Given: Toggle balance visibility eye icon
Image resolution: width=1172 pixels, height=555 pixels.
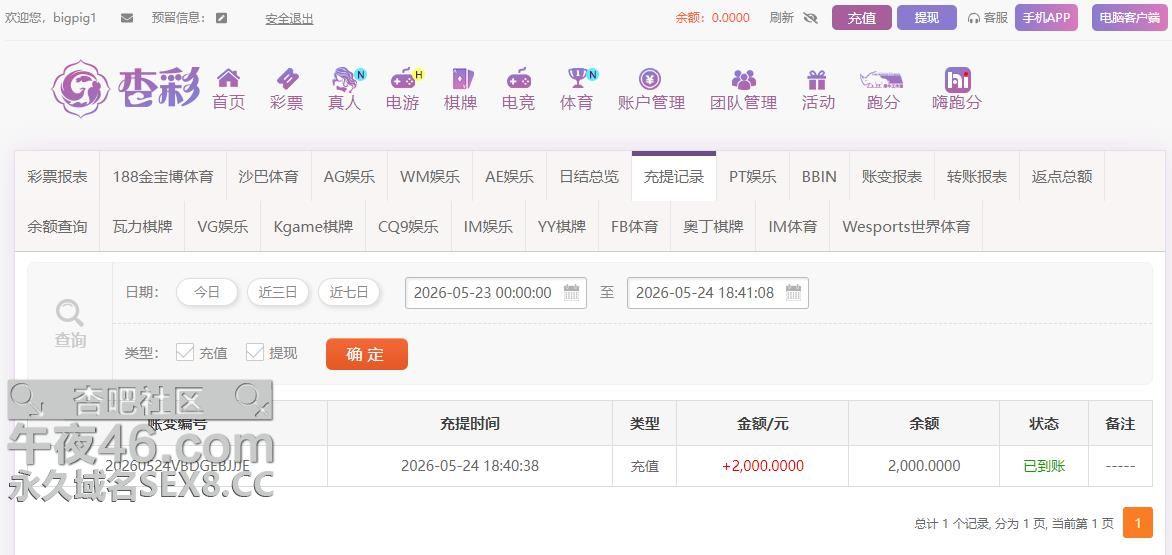Looking at the screenshot, I should coord(810,18).
